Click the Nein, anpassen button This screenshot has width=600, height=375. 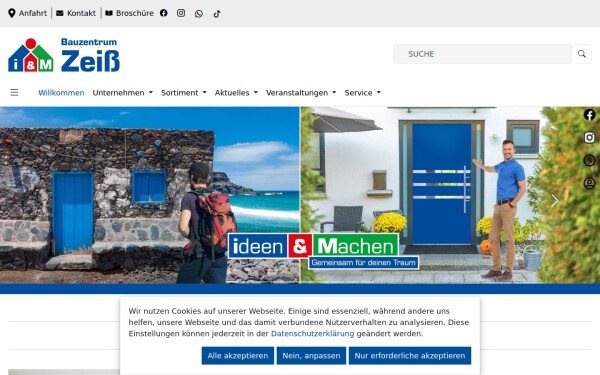[311, 356]
